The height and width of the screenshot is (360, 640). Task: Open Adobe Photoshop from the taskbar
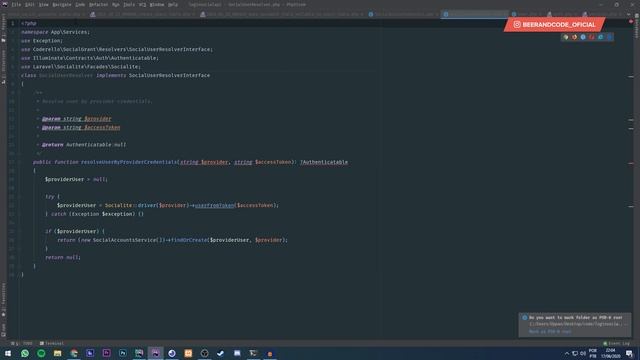[123, 353]
